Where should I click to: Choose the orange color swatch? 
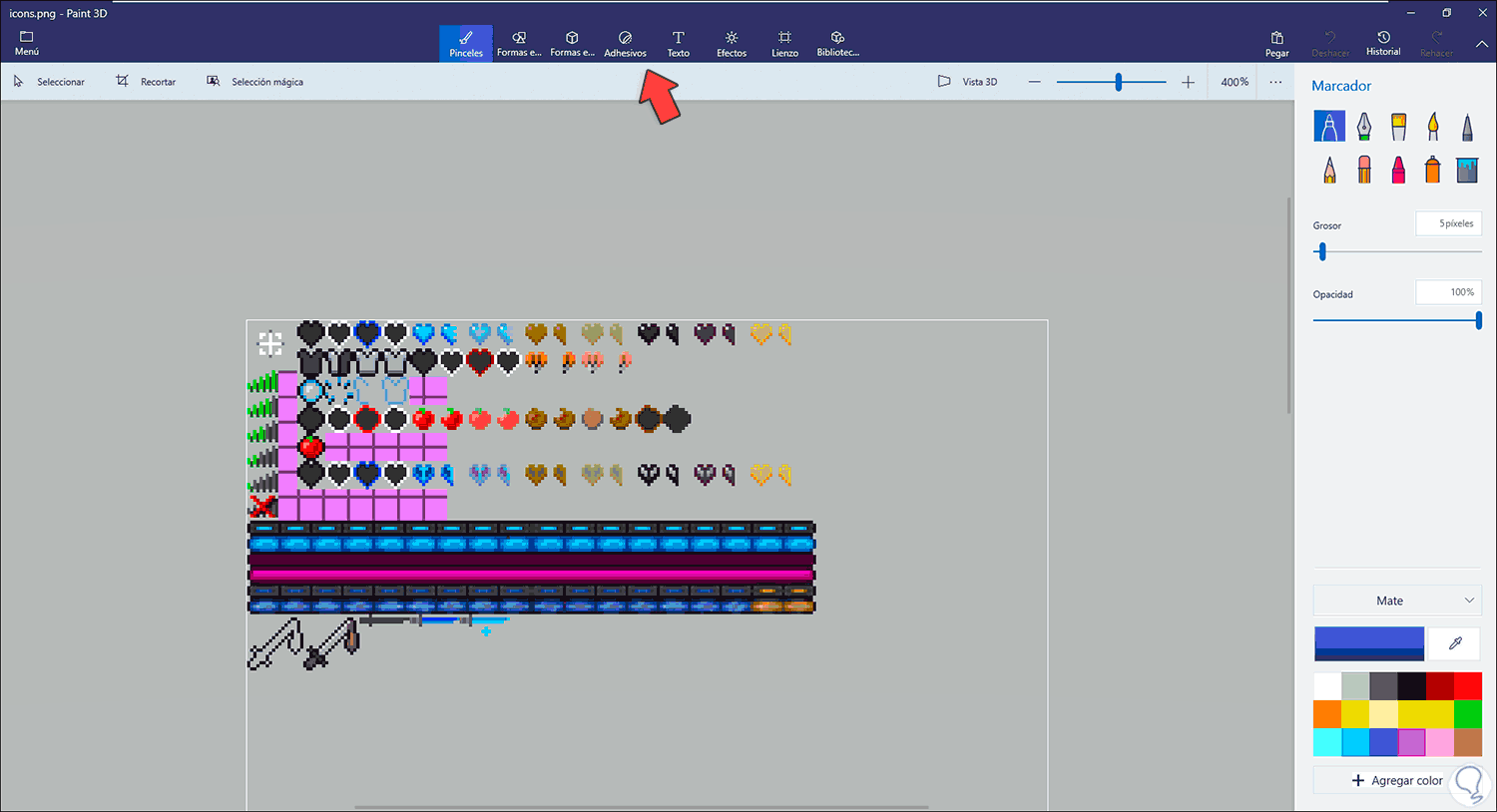click(1327, 714)
